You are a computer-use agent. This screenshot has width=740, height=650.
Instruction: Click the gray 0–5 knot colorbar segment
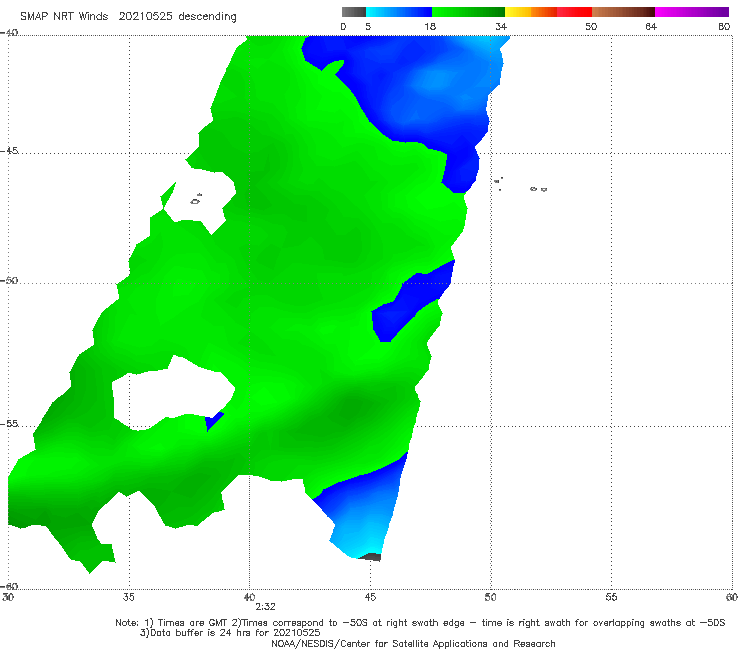click(353, 12)
